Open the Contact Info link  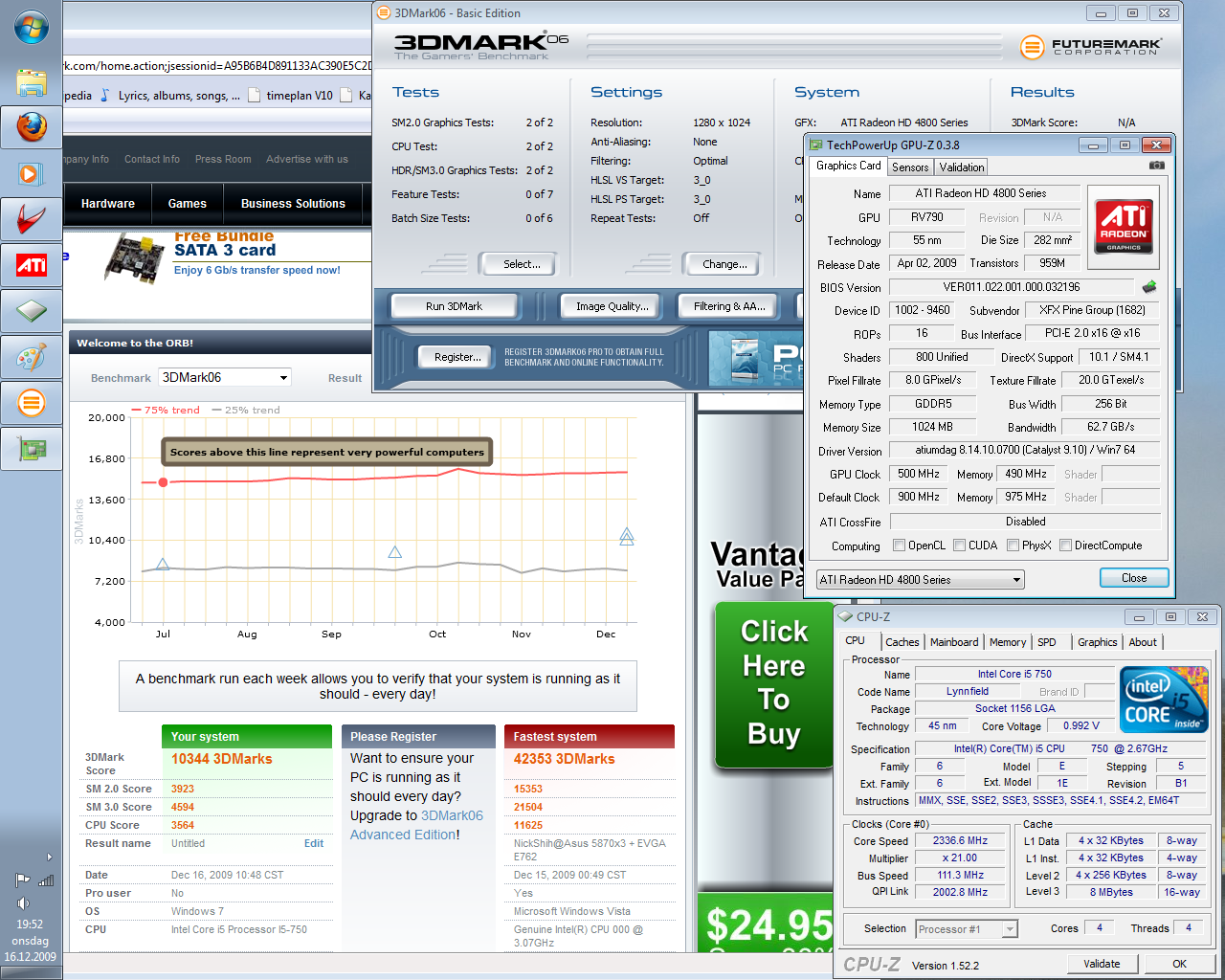coord(152,160)
